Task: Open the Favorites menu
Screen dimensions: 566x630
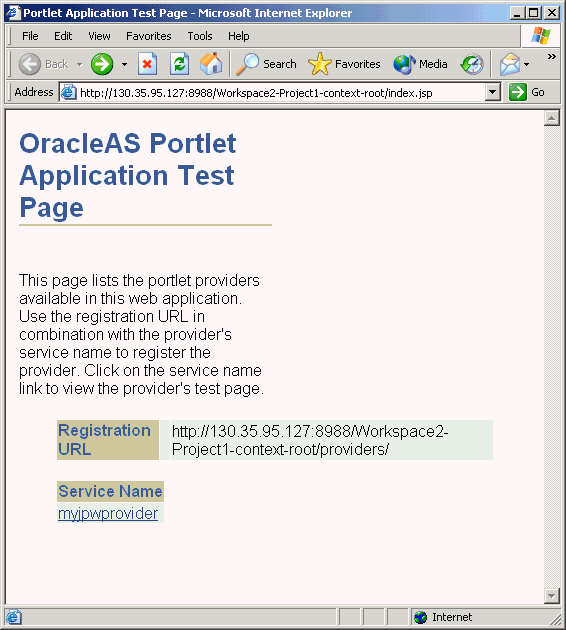Action: click(149, 36)
